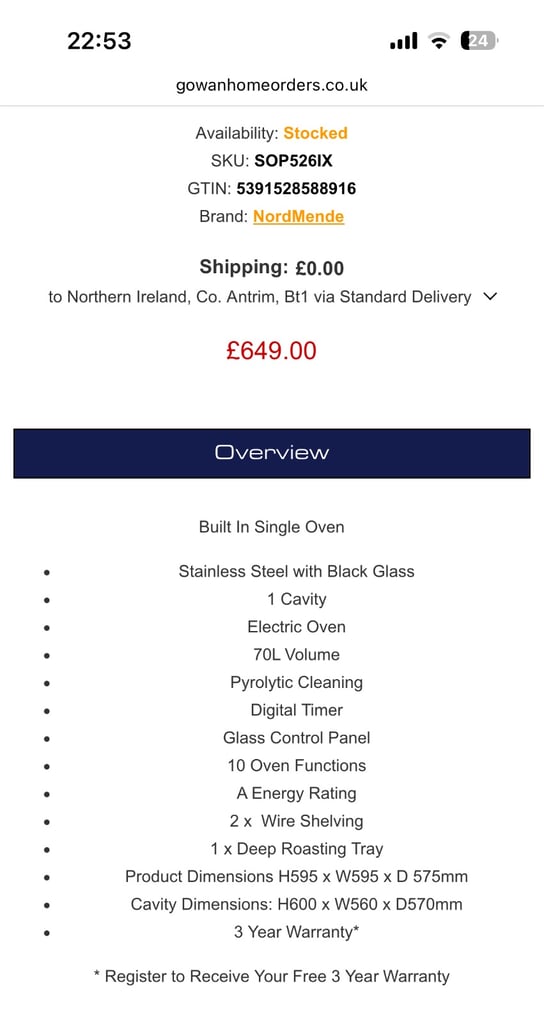544x1024 pixels.
Task: Tap Register to Receive Free Warranty note
Action: tap(272, 976)
